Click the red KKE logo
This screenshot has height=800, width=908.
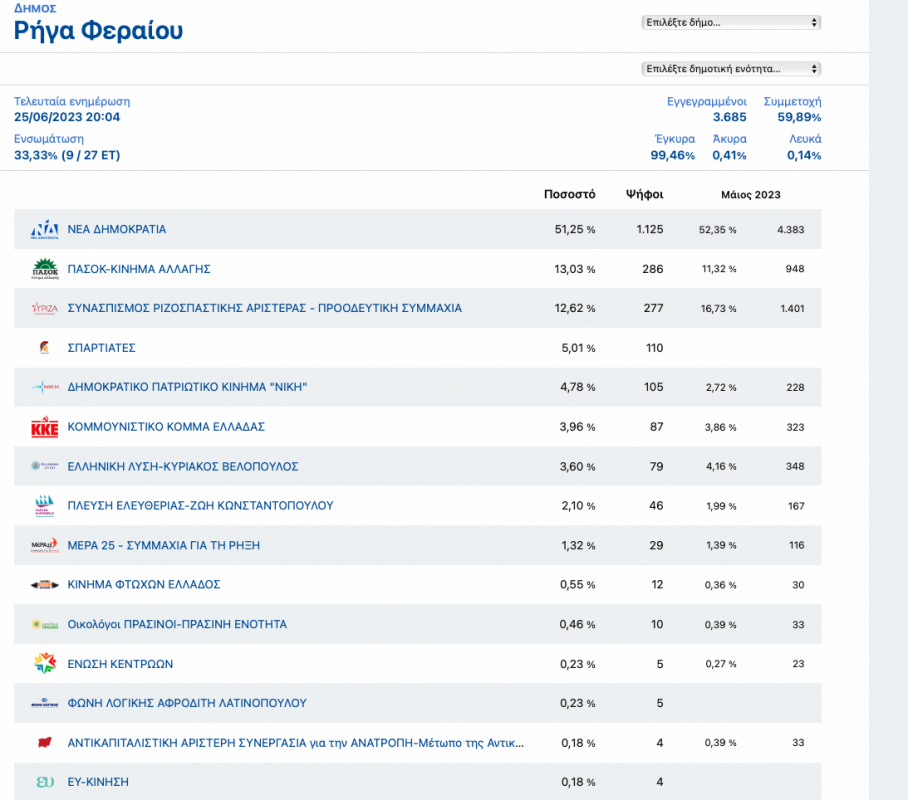coord(45,427)
